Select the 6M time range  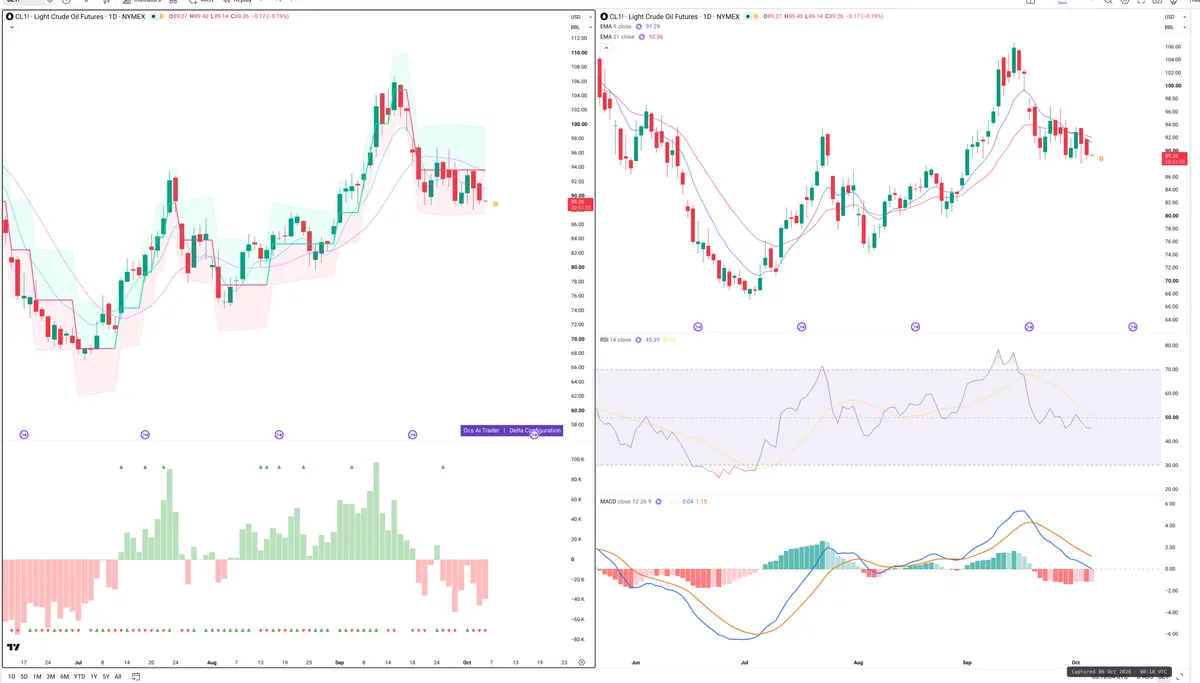click(x=65, y=677)
